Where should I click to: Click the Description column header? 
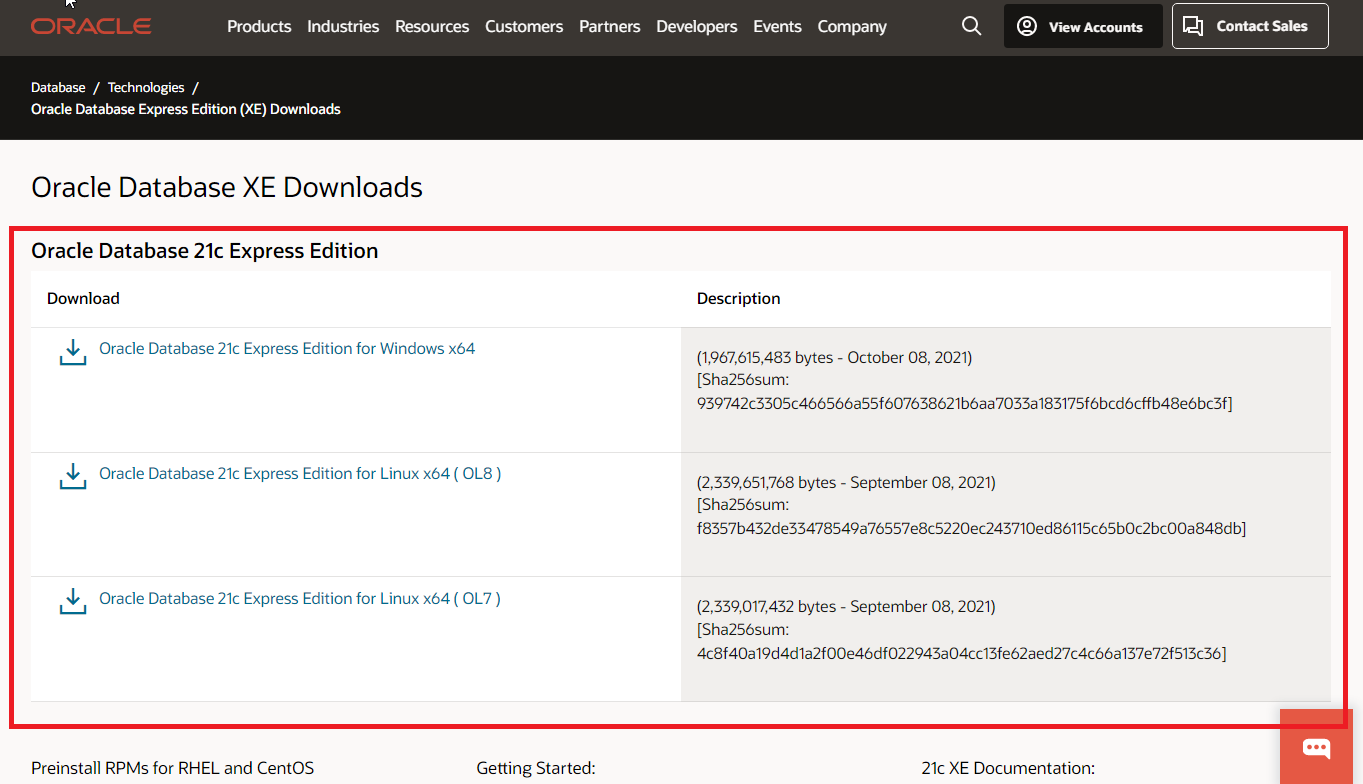pos(738,299)
